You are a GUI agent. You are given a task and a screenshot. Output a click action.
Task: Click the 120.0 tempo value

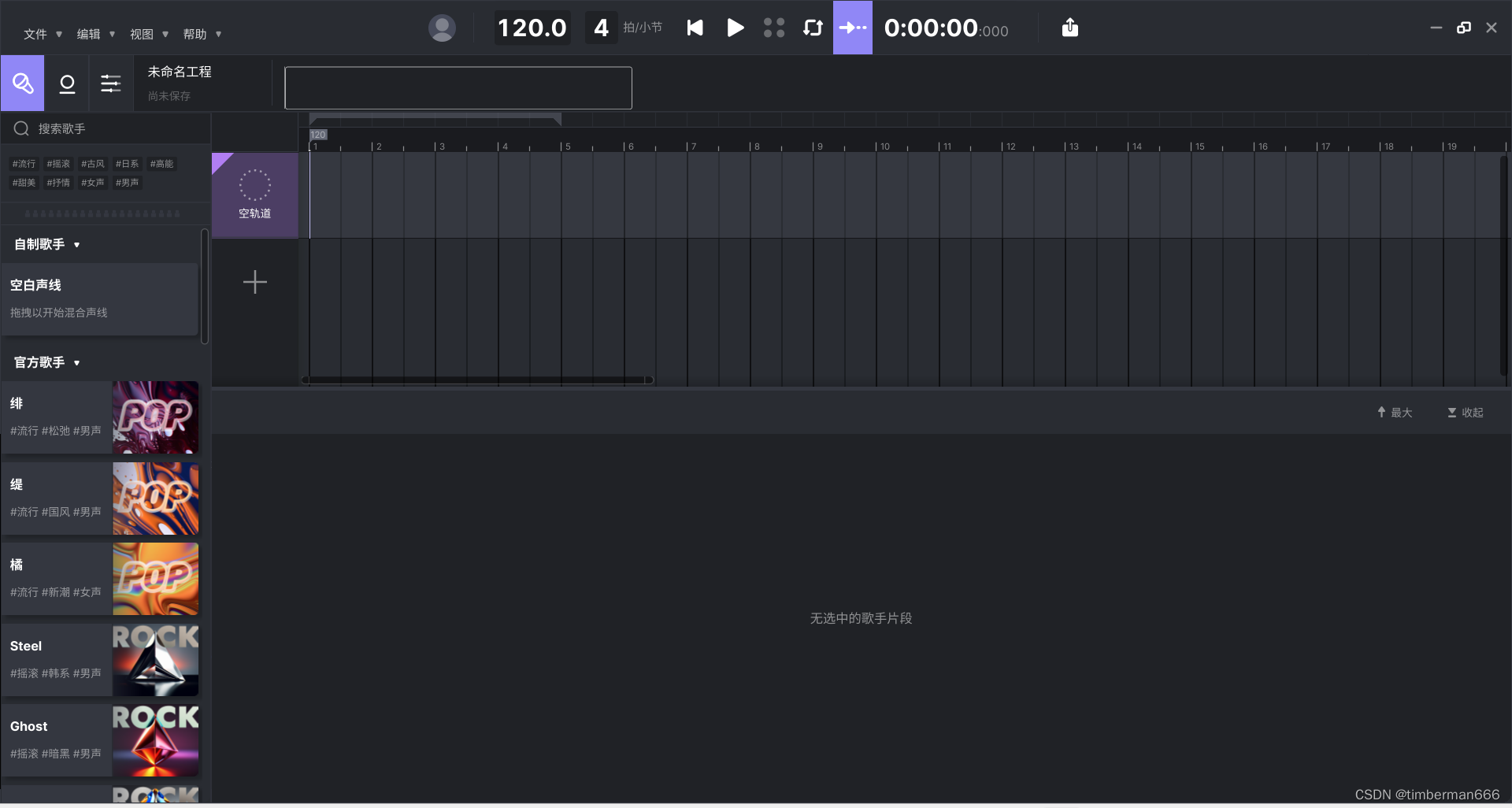tap(532, 28)
